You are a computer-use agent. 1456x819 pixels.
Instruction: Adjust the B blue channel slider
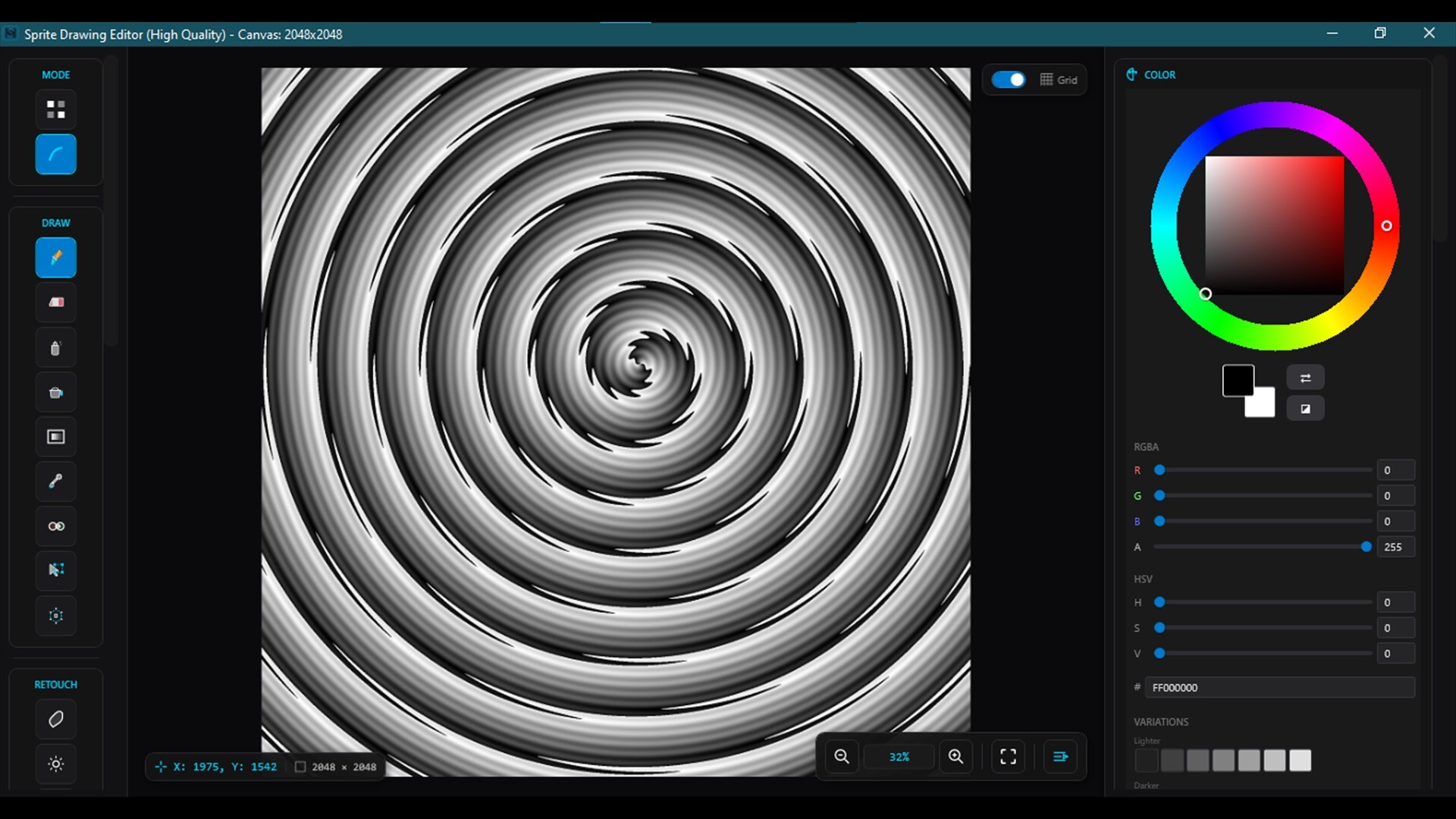[x=1263, y=521]
